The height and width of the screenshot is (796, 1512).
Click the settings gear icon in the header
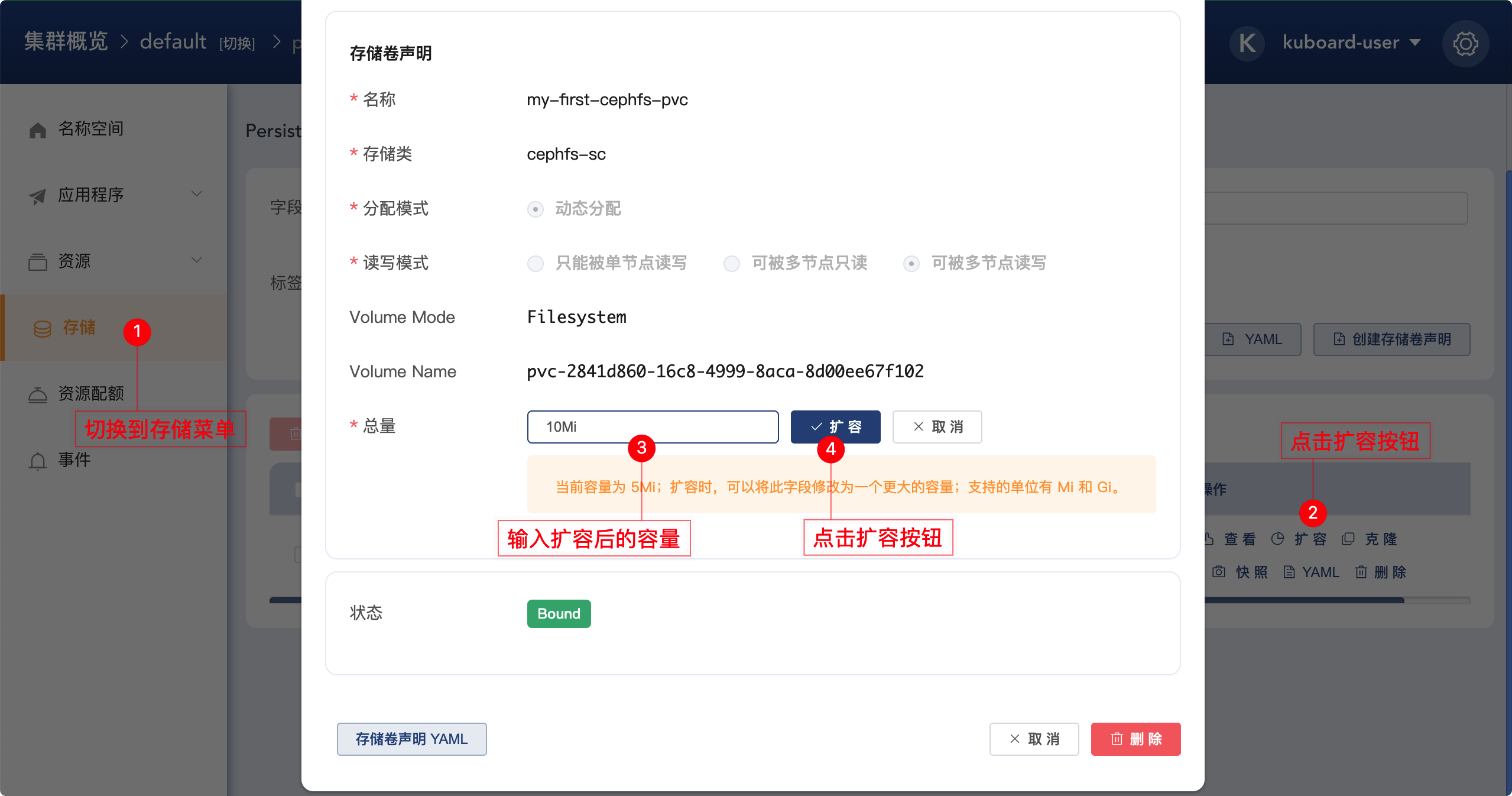(x=1465, y=43)
